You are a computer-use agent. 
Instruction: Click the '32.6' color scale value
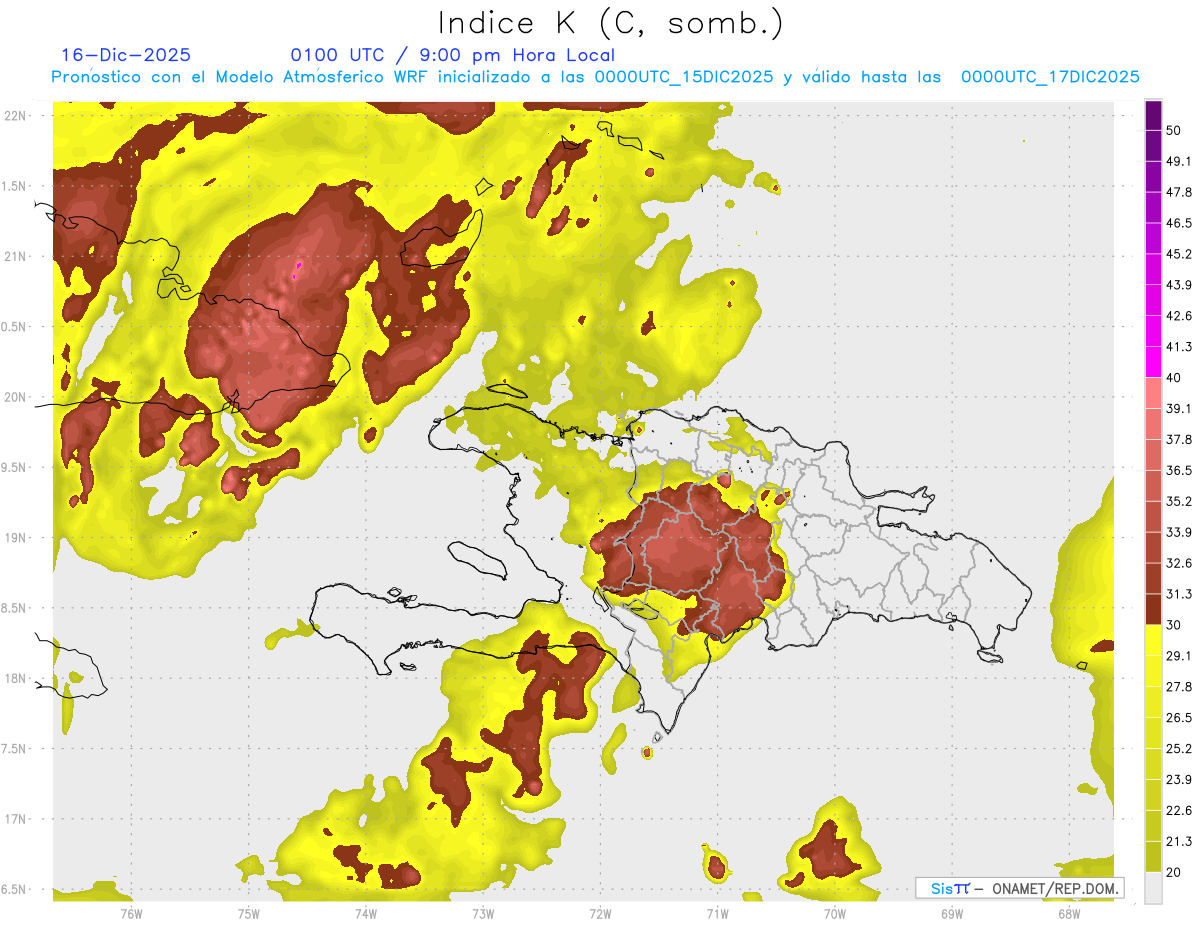coord(1178,563)
